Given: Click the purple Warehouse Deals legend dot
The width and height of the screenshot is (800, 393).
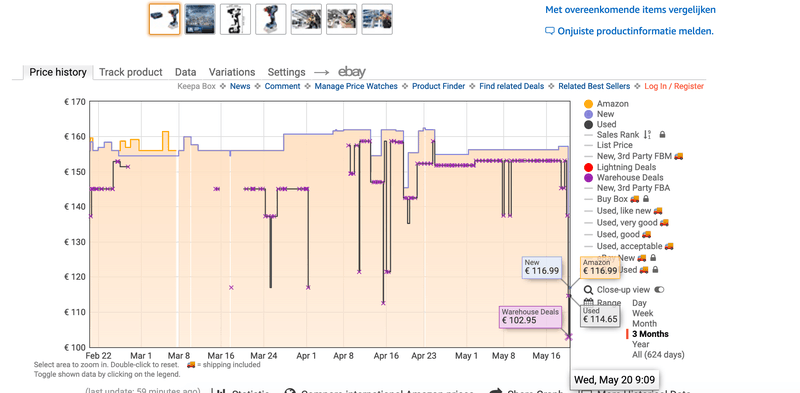Looking at the screenshot, I should [x=588, y=178].
